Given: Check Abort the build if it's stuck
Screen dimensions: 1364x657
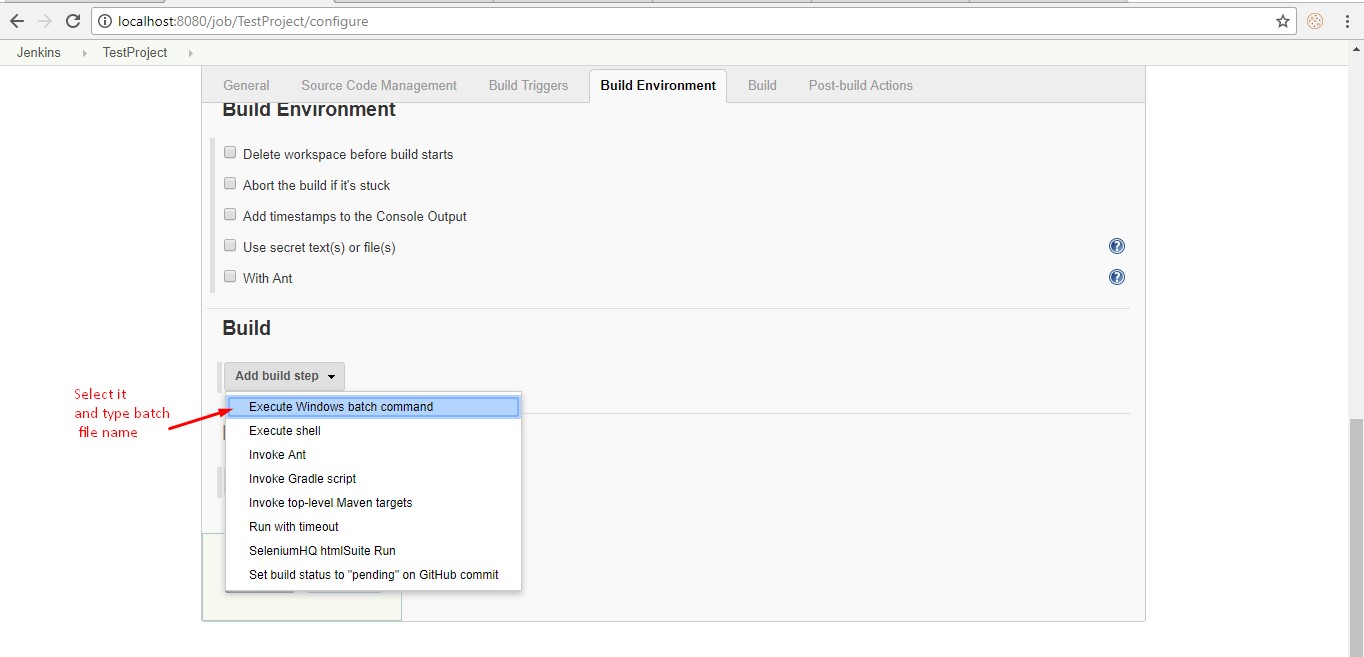Looking at the screenshot, I should [229, 183].
